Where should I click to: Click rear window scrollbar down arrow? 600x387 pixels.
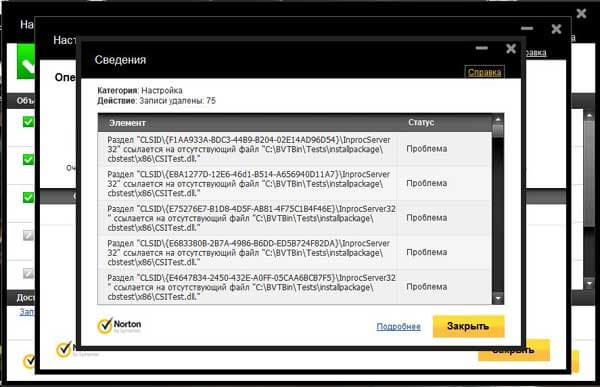pyautogui.click(x=589, y=284)
